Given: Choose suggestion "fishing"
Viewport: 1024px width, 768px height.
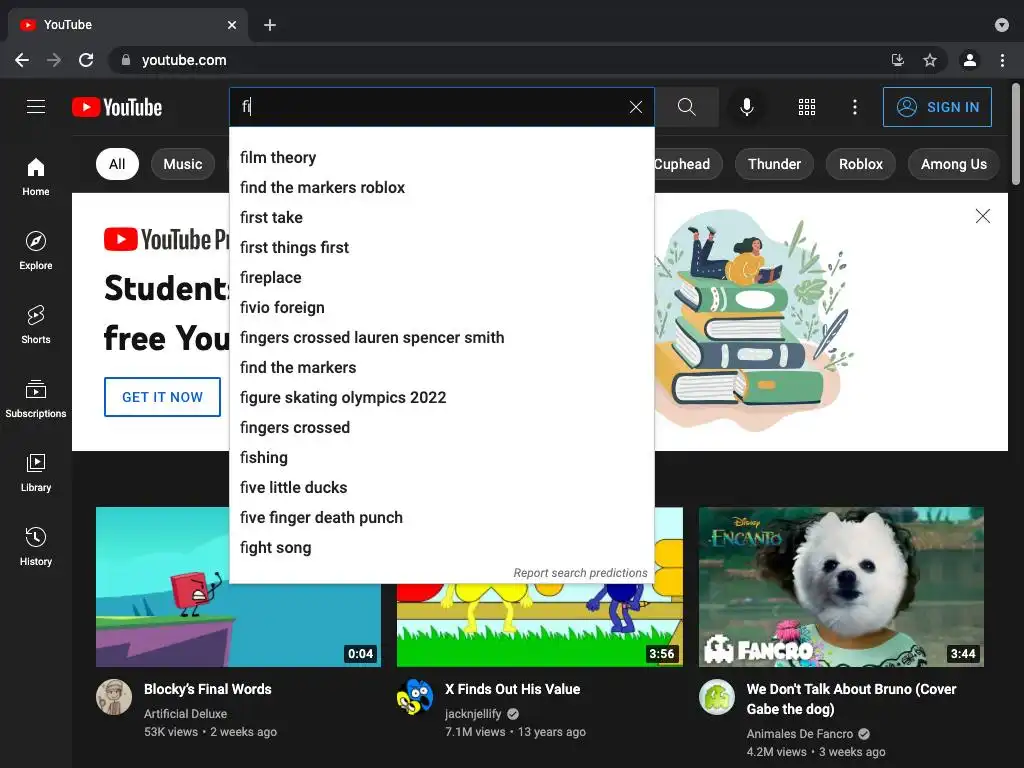Looking at the screenshot, I should (442, 458).
